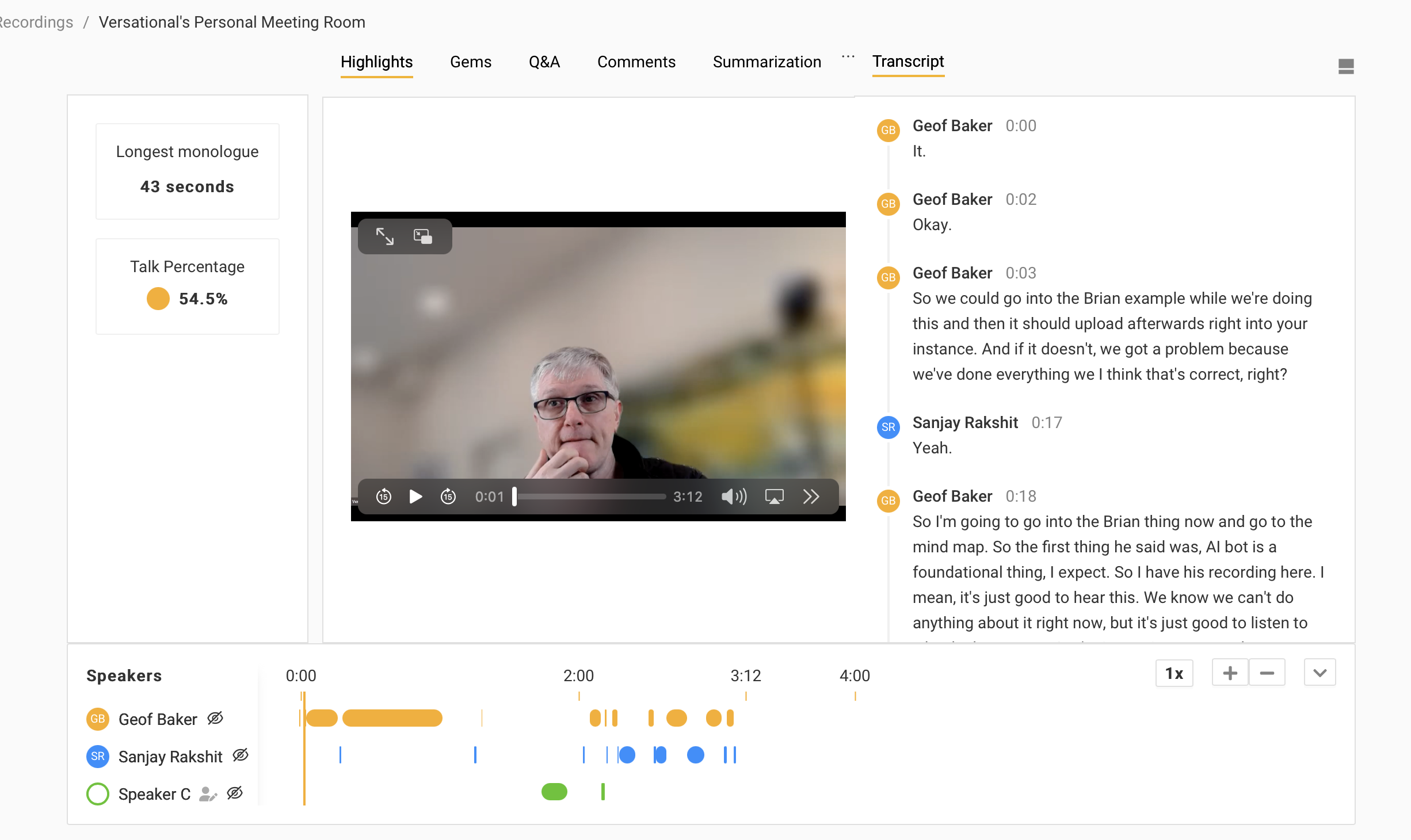Rename Speaker C via person-edit icon
Screen dimensions: 1411x840
207,794
